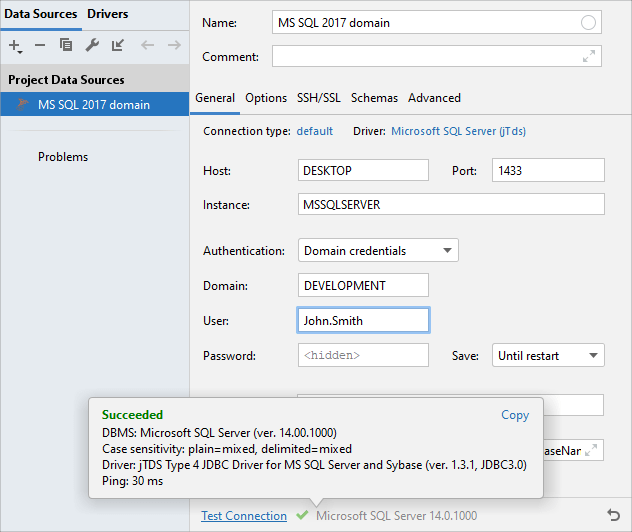Copy the connection test result

point(515,415)
